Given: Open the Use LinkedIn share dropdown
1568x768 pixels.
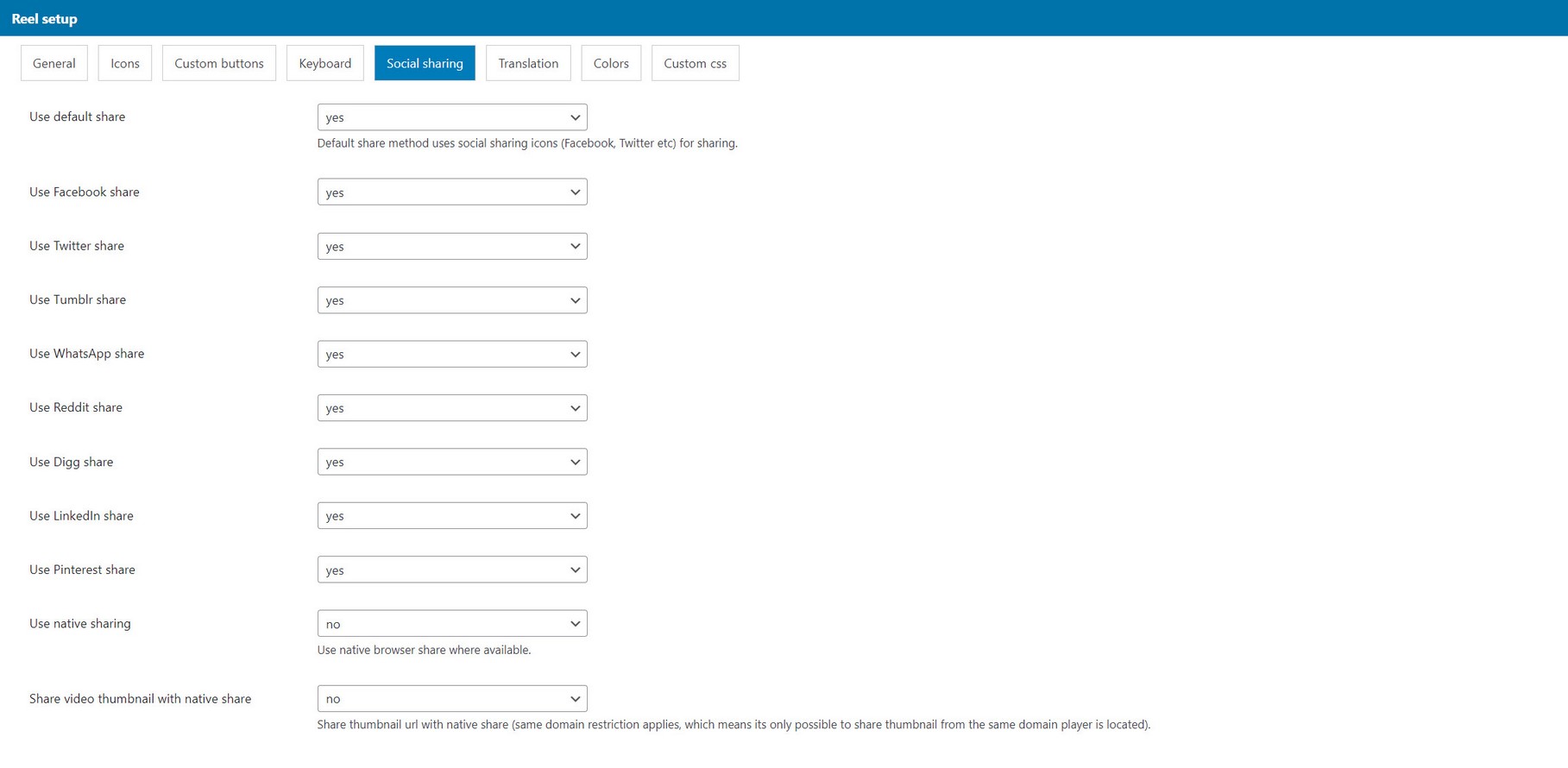Looking at the screenshot, I should 451,516.
